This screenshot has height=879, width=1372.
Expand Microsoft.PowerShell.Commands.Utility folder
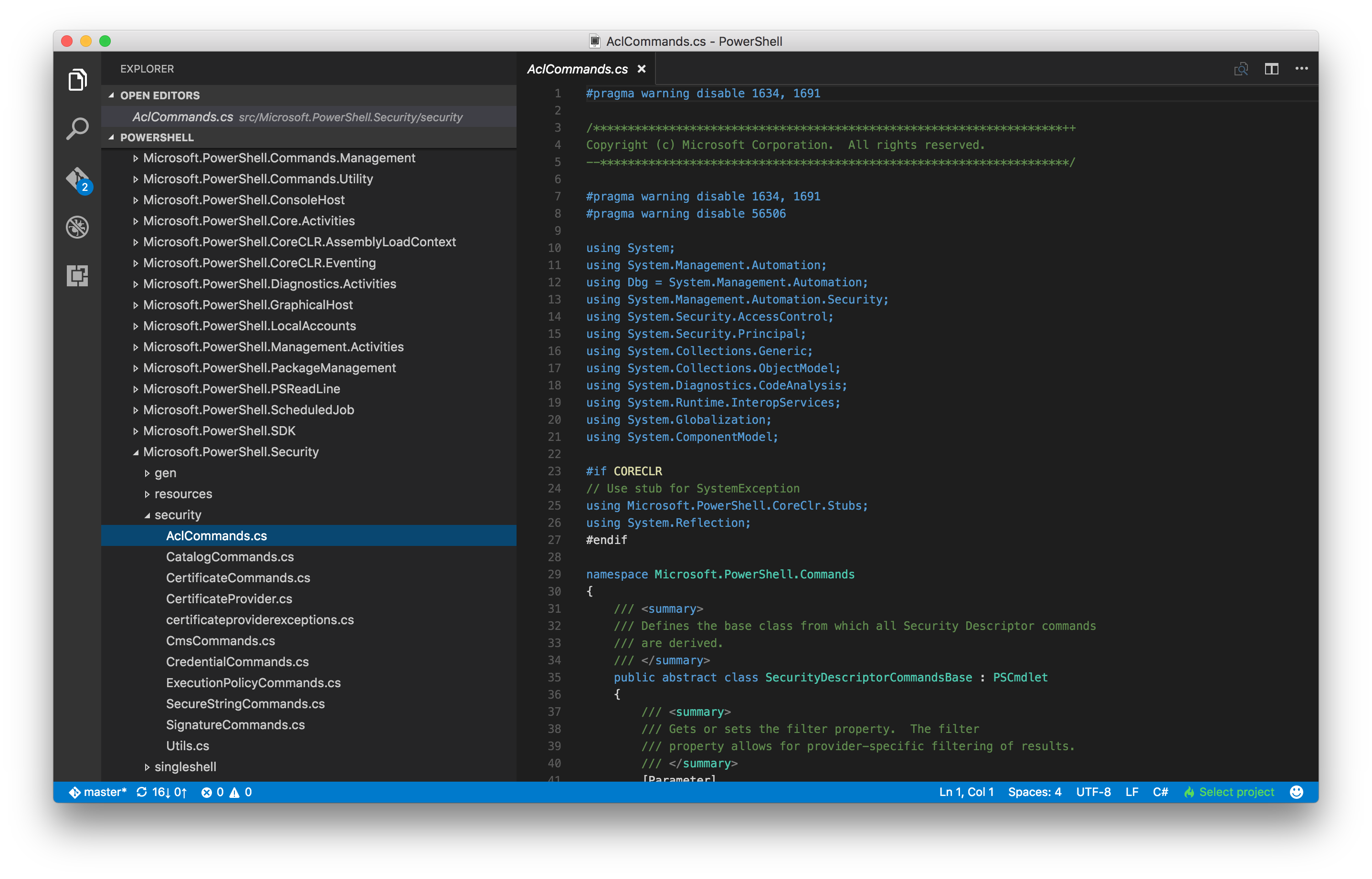(309, 179)
